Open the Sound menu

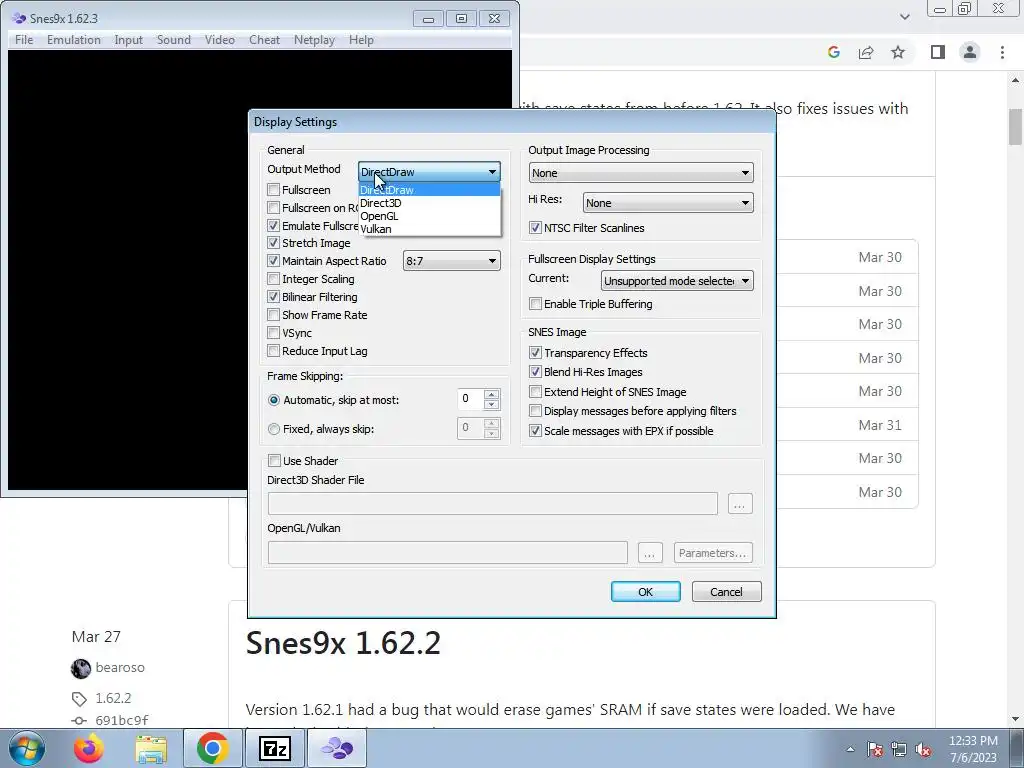tap(174, 40)
